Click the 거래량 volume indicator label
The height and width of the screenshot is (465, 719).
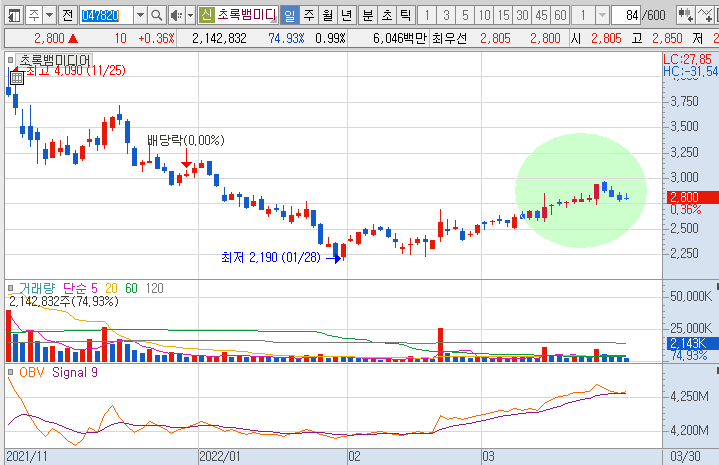(x=36, y=288)
